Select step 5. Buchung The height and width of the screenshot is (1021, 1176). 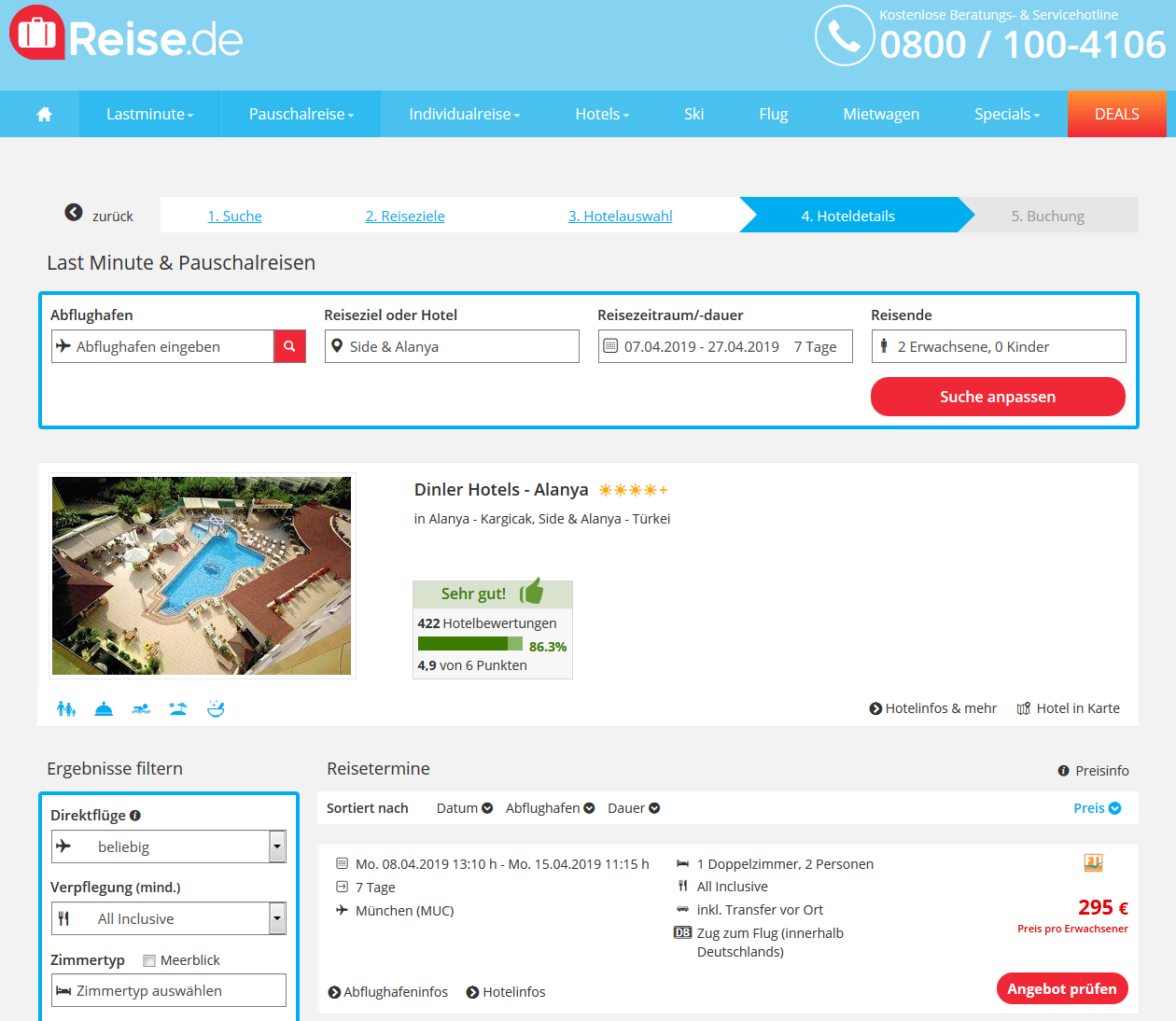[1047, 216]
